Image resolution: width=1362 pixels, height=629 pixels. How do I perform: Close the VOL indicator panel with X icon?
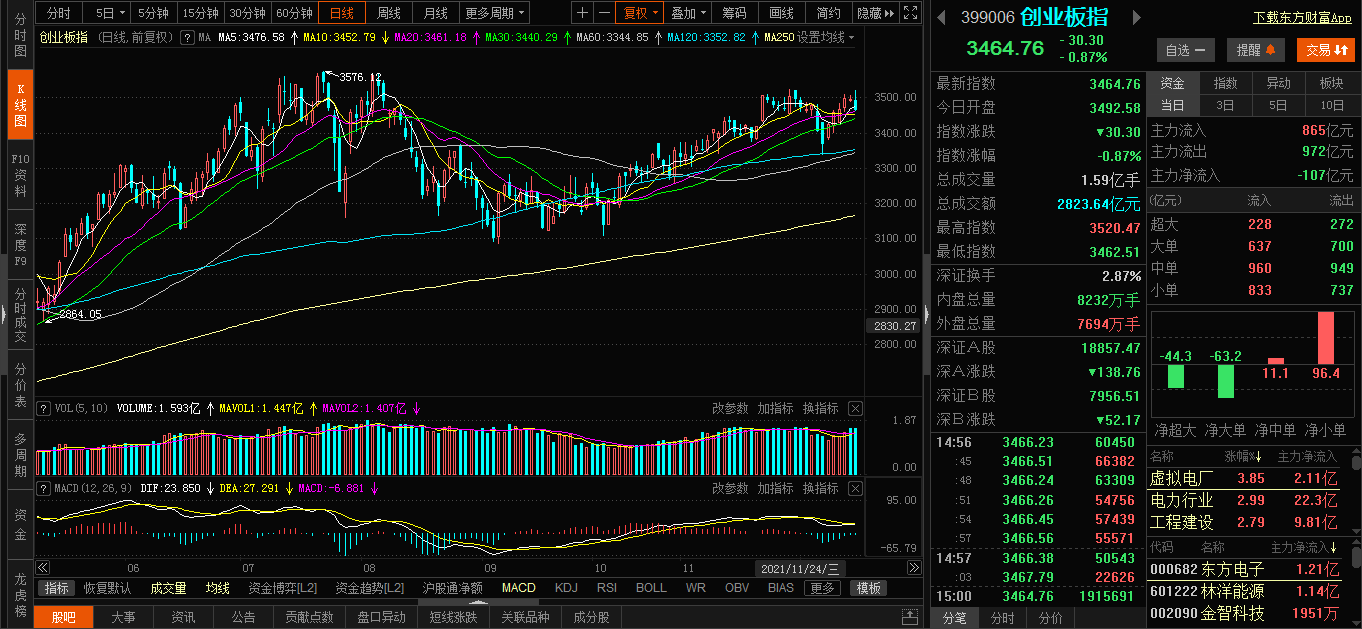[x=855, y=408]
